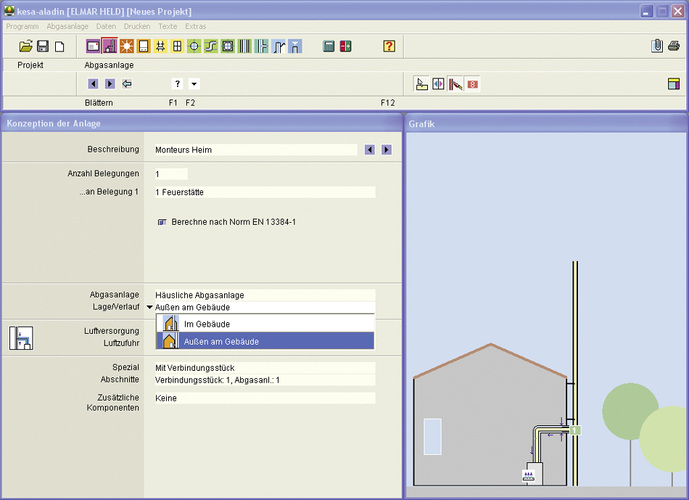This screenshot has width=689, height=500.
Task: Click the Anzahl Belegungen value field
Action: (x=170, y=174)
